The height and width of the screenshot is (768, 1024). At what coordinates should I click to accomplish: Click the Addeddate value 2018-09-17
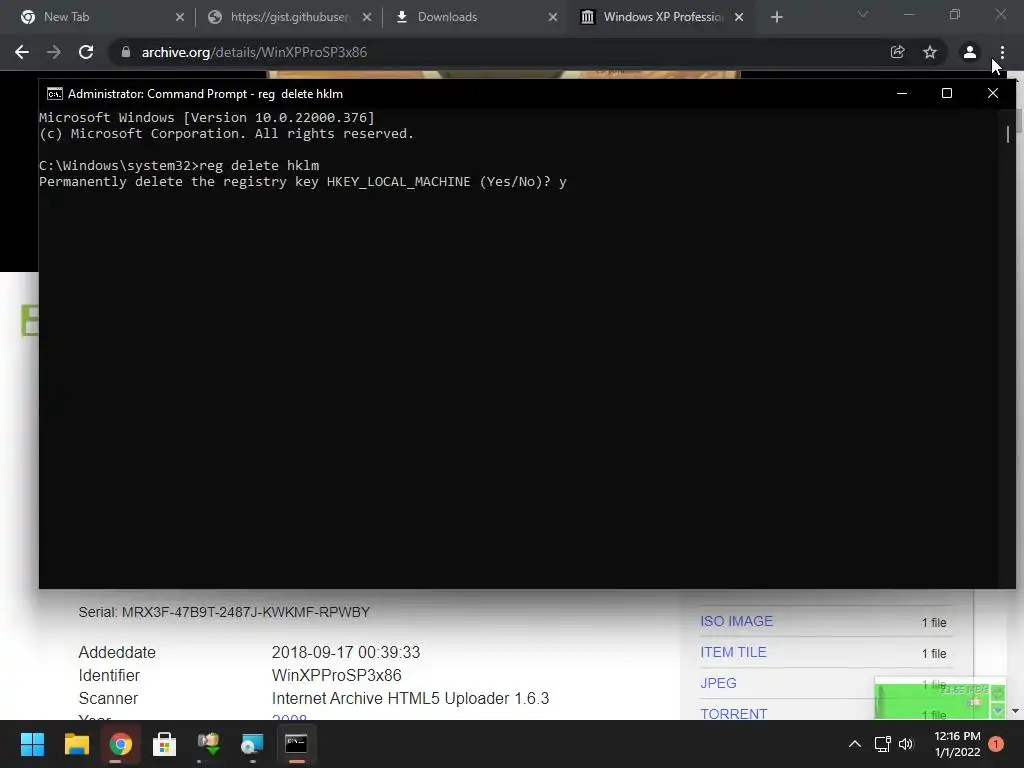coord(345,652)
